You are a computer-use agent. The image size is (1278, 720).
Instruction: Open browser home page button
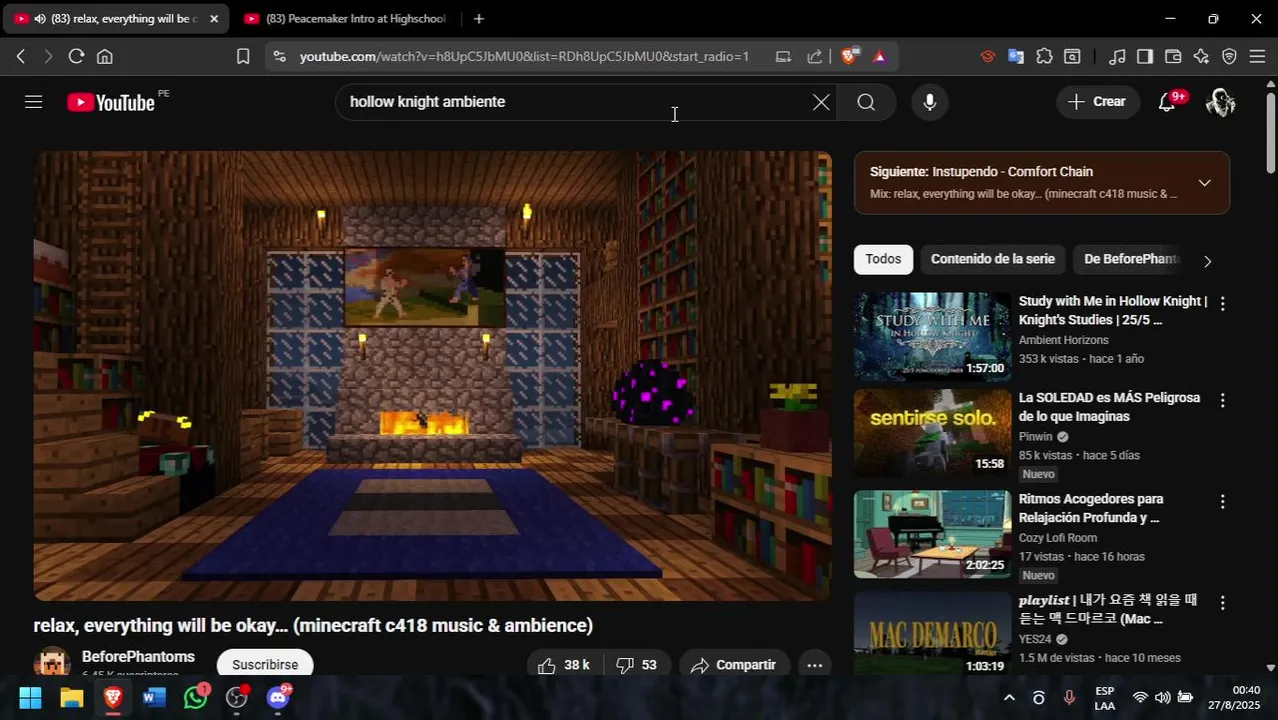[104, 57]
